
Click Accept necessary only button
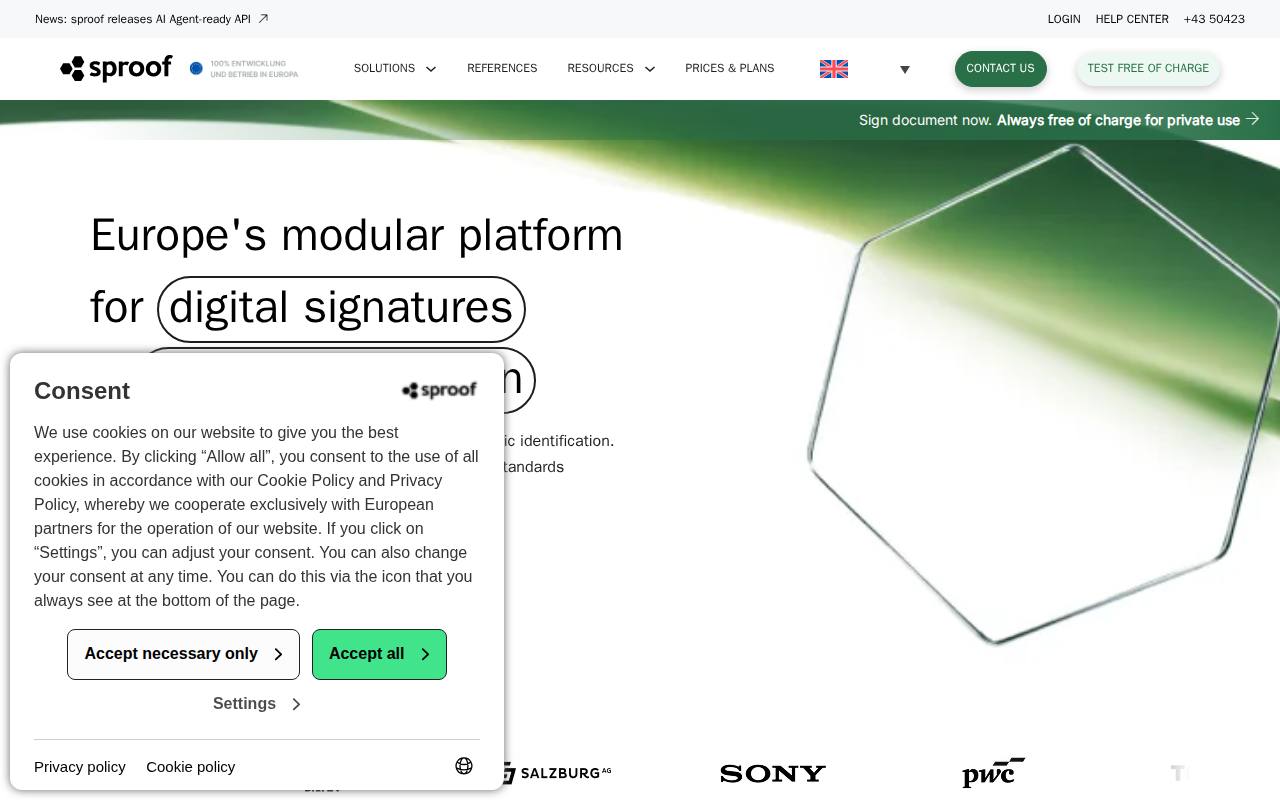(183, 654)
